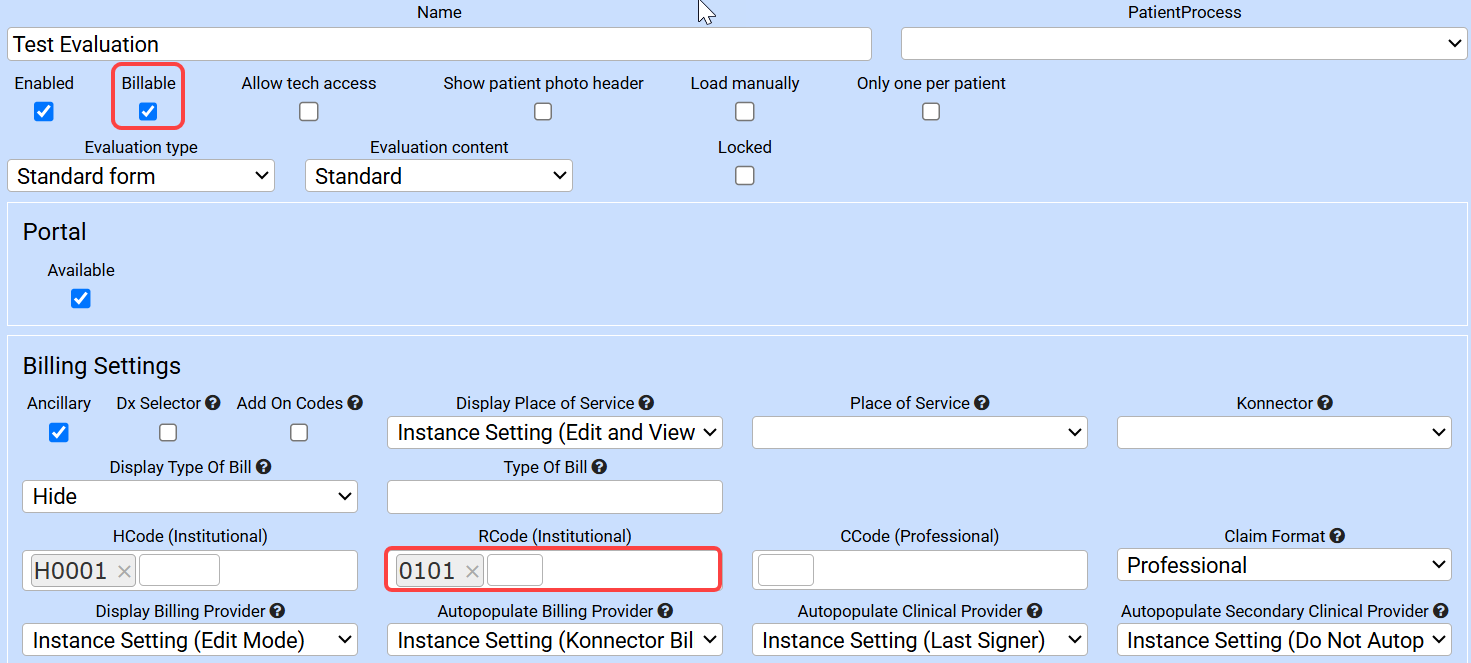This screenshot has height=663, width=1471.
Task: Click help icon next to Type Of Bill
Action: 599,467
